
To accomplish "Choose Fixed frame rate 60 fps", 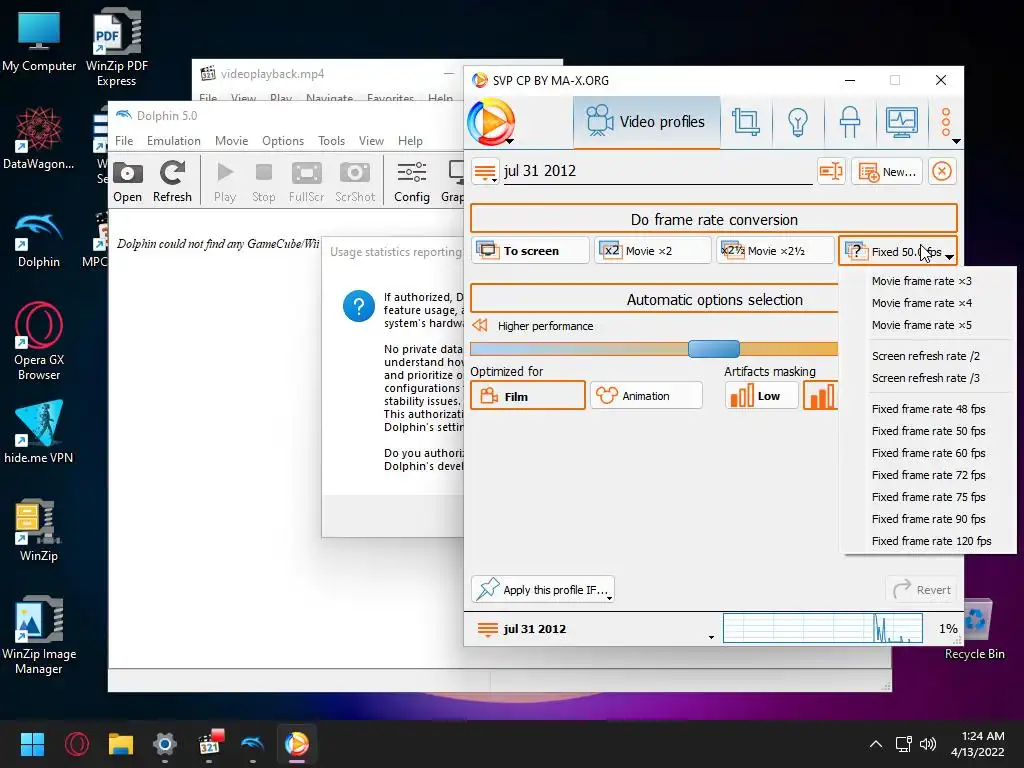I will [928, 453].
